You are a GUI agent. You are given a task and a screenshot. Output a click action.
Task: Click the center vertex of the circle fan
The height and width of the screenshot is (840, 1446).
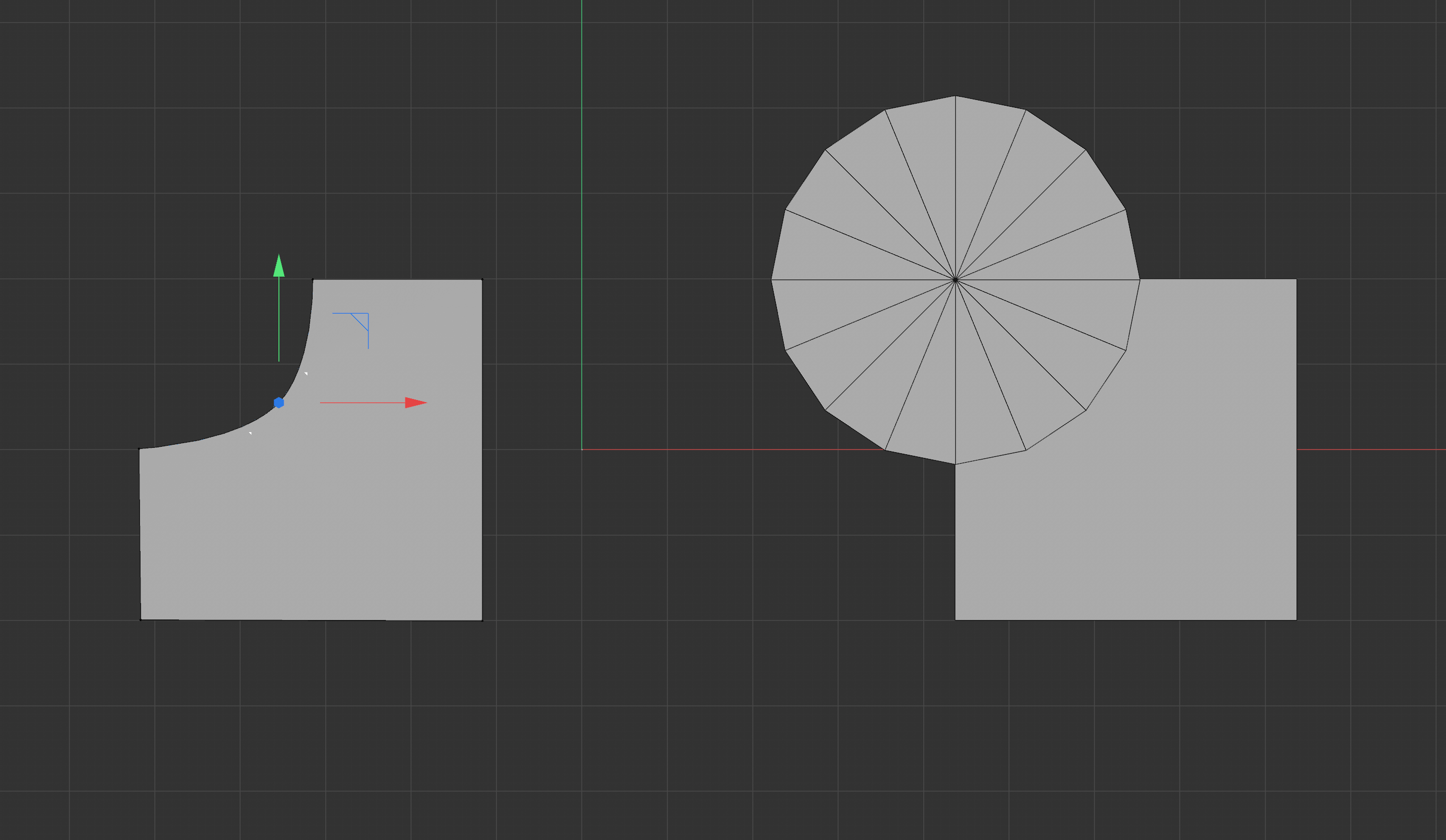tap(955, 280)
